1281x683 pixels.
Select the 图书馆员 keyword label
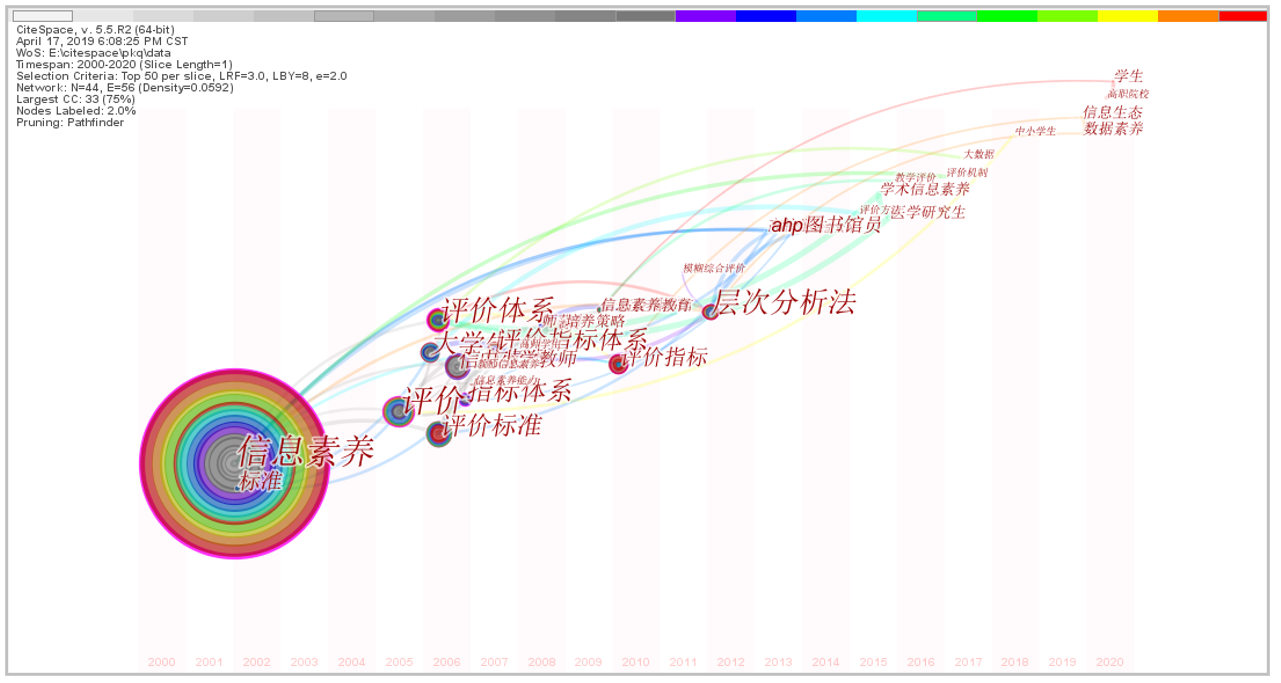tap(843, 225)
